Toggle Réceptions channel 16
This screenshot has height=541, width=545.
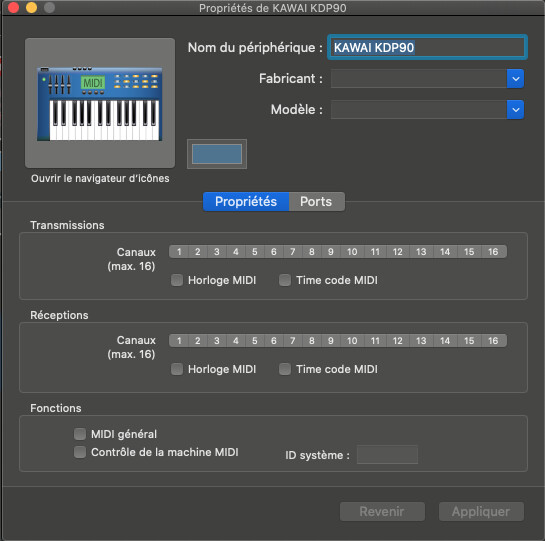click(x=494, y=341)
